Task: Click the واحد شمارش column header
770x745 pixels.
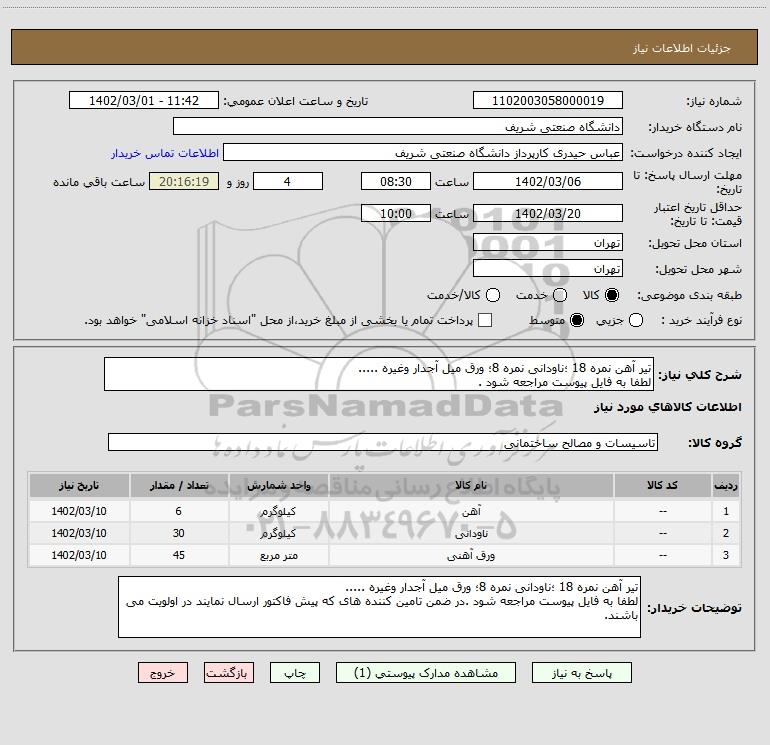Action: tap(278, 485)
